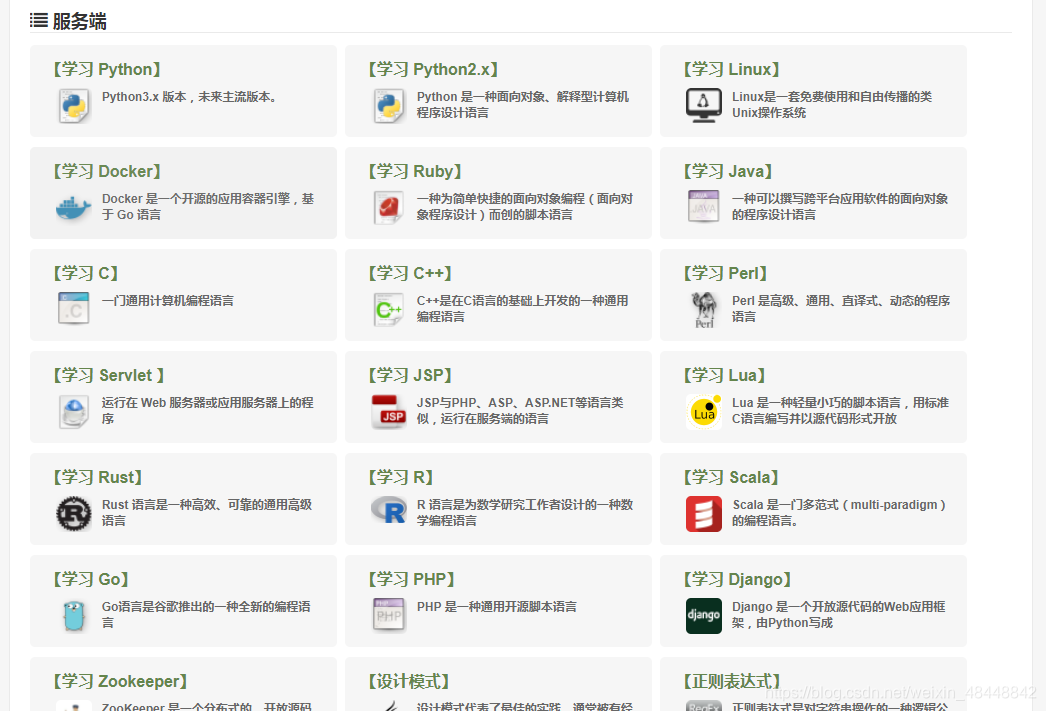1046x711 pixels.
Task: Click the Perl camel icon
Action: (x=704, y=310)
